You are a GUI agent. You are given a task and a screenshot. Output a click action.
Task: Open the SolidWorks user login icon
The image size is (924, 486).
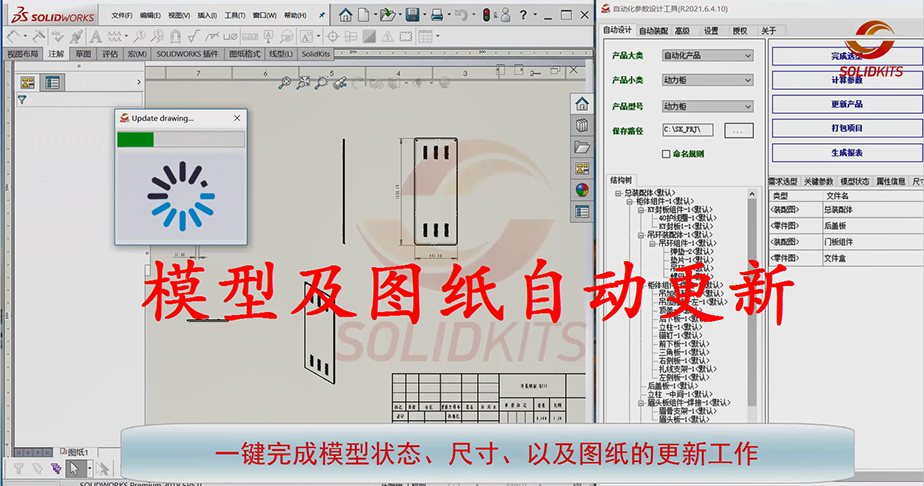coord(505,15)
